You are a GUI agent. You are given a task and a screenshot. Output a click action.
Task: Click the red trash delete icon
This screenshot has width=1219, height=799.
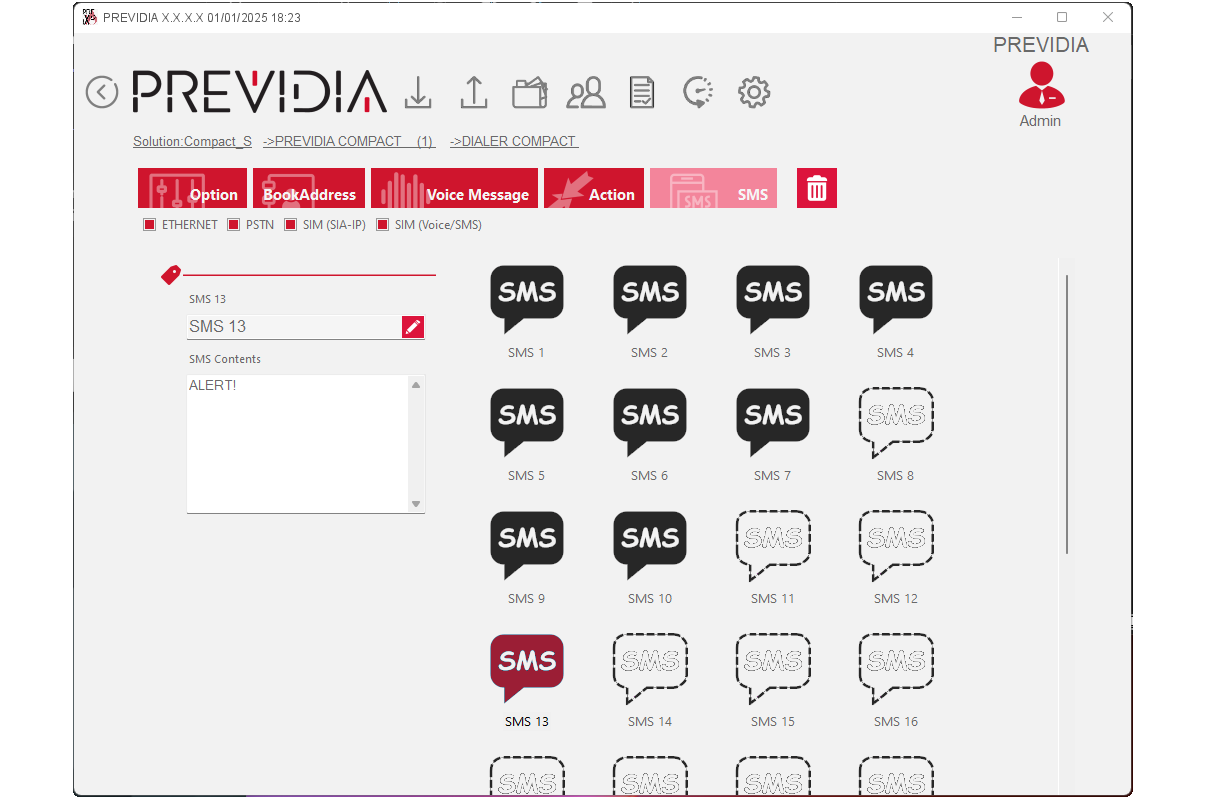(816, 188)
